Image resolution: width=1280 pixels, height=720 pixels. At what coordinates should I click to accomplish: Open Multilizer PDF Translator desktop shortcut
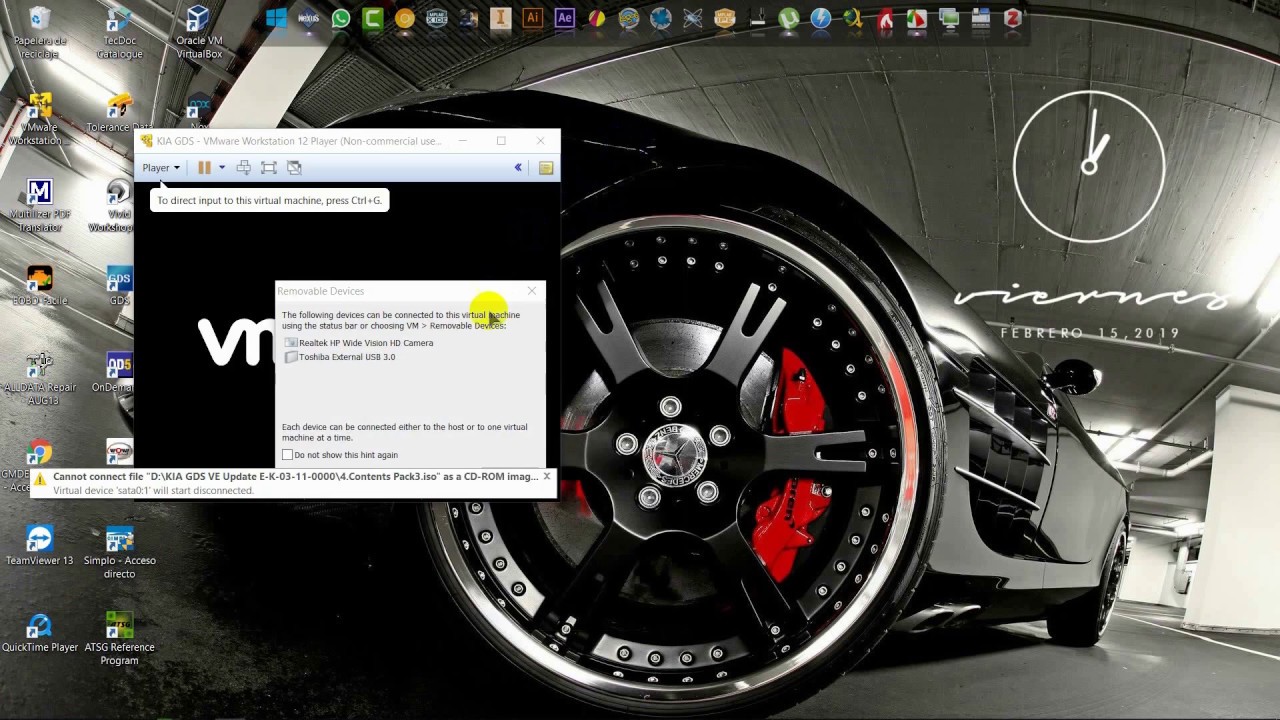point(39,206)
